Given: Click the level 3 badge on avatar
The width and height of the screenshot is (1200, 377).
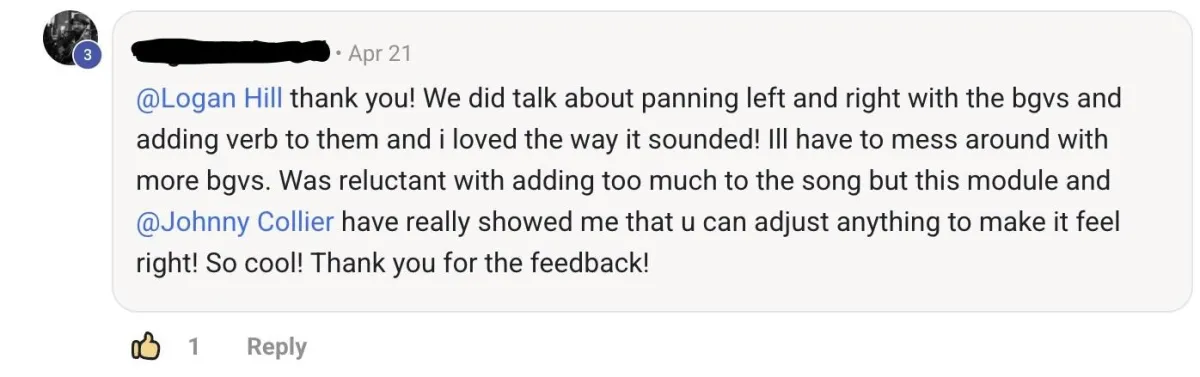Looking at the screenshot, I should (x=86, y=56).
